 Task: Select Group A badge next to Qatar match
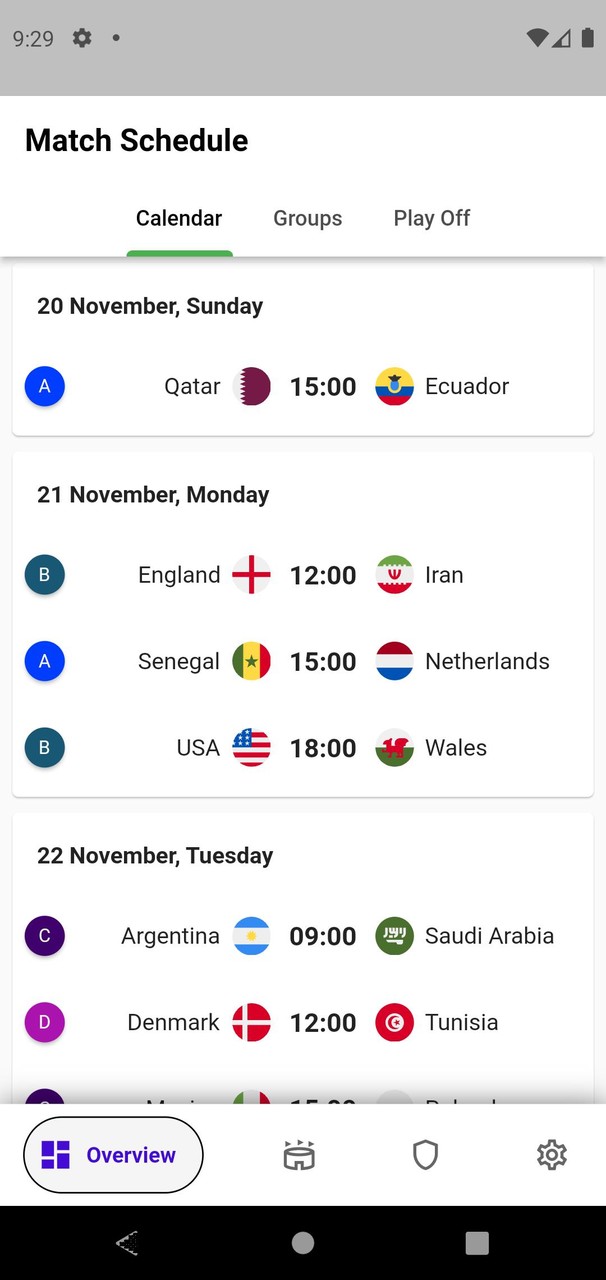point(44,386)
